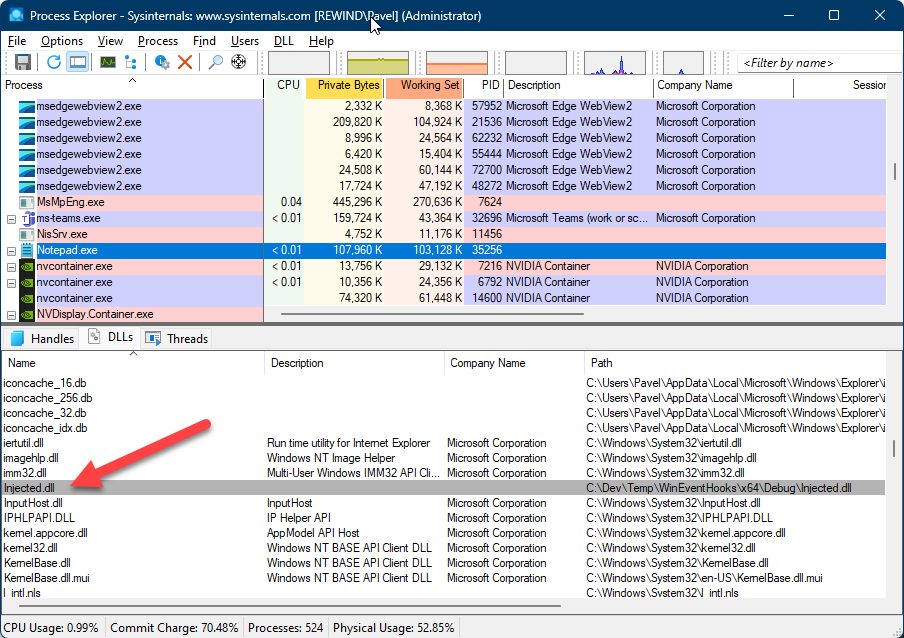Open the Options menu

(62, 41)
